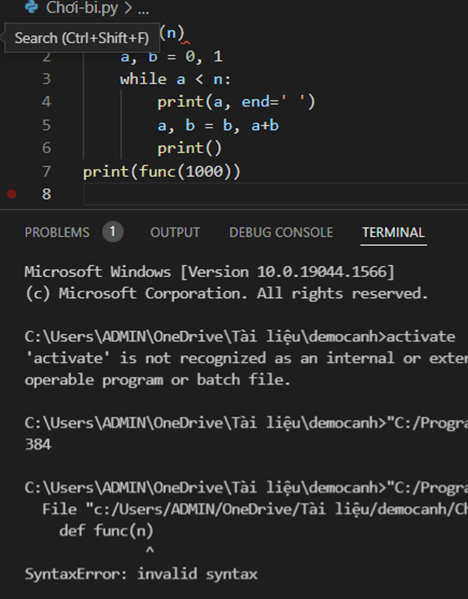
Task: Open the PROBLEMS panel tab
Action: point(57,232)
